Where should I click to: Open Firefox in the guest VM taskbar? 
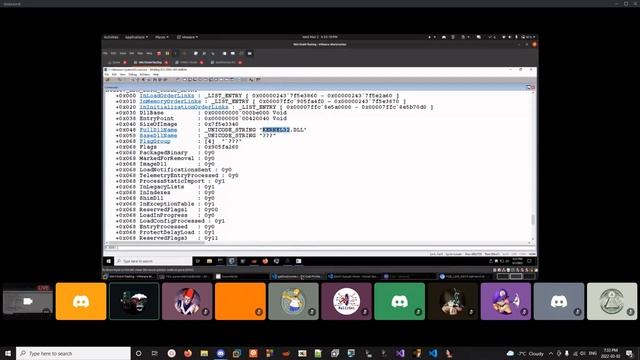click(265, 261)
